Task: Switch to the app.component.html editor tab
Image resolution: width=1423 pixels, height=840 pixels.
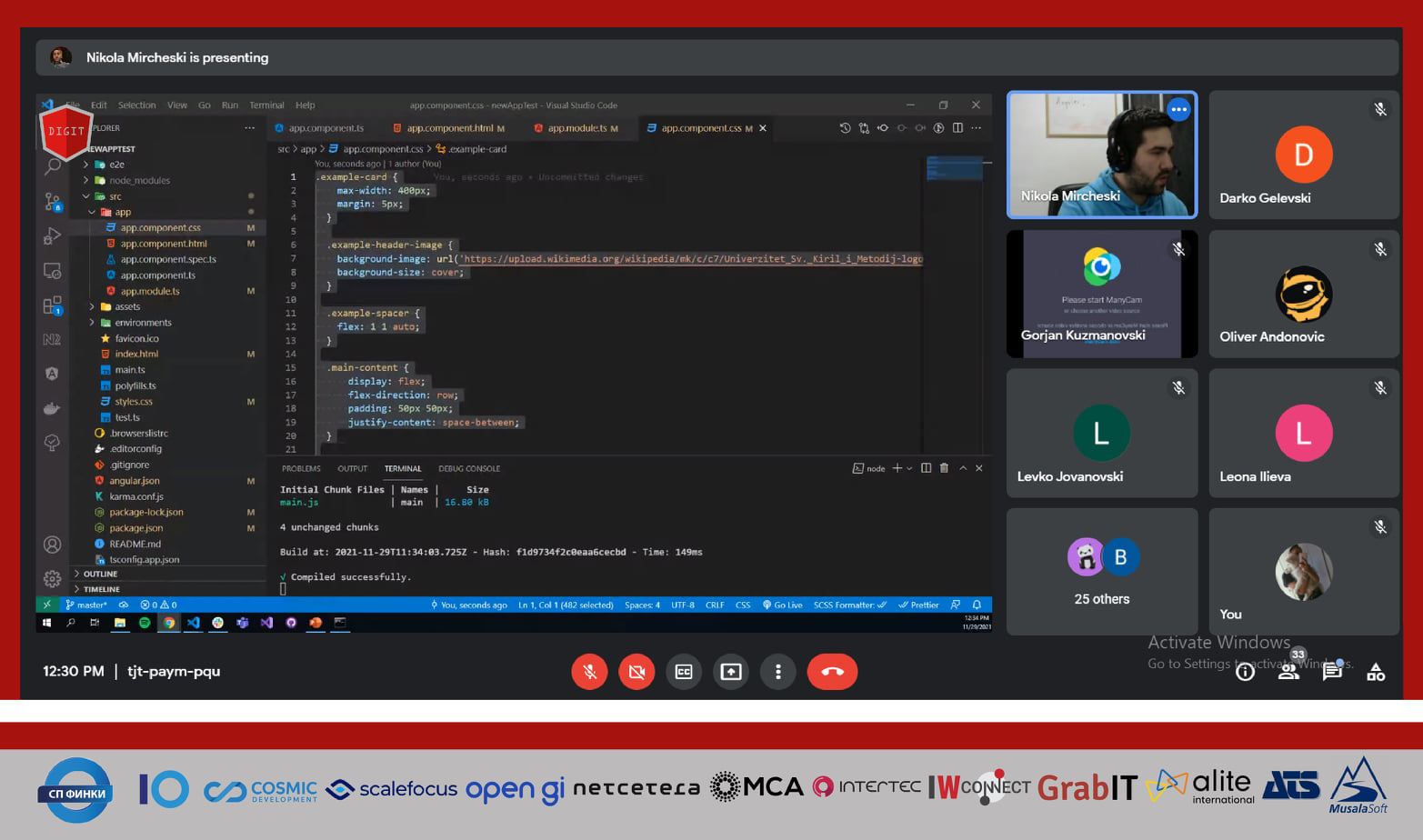Action: pyautogui.click(x=449, y=128)
